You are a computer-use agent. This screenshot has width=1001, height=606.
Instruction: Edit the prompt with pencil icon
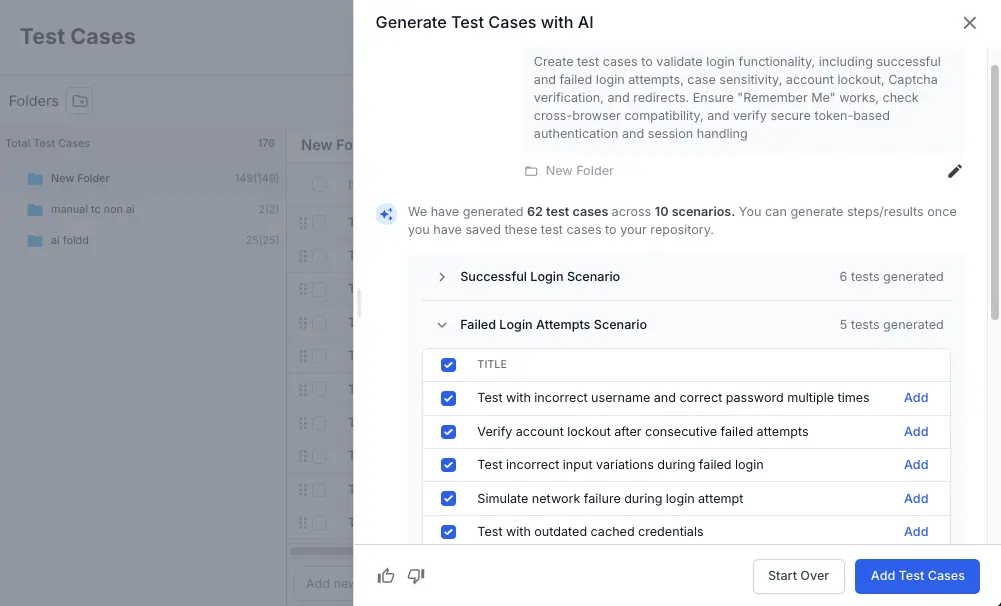(955, 171)
